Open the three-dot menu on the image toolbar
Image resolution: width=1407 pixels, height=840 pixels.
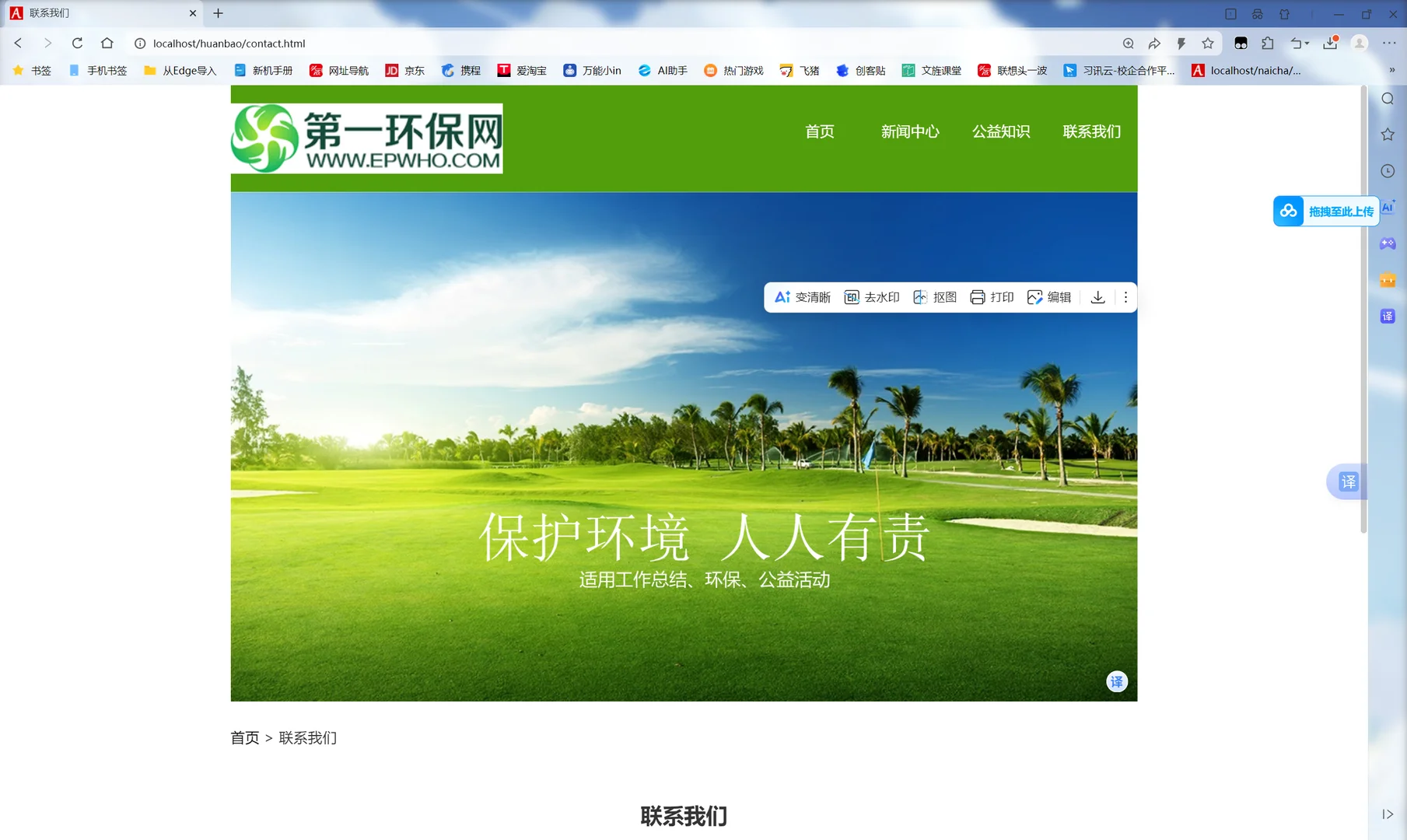click(x=1125, y=297)
